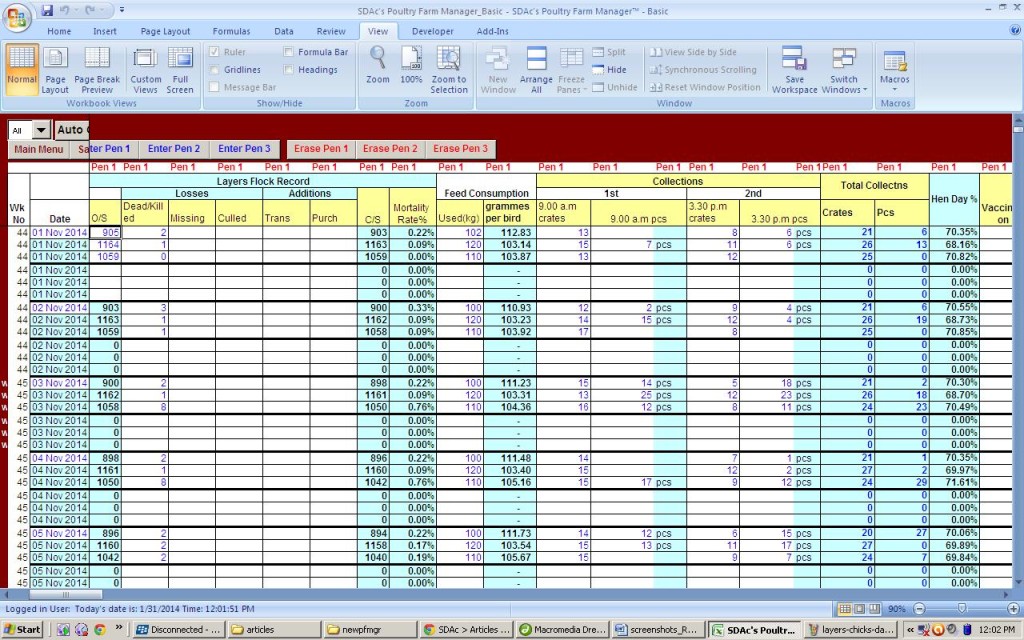
Task: Toggle the Ruler checkbox
Action: [214, 52]
